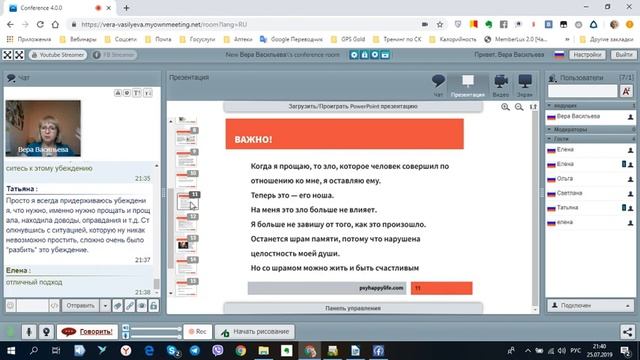Open Загрузить/Проиграть PowerPoint презентацию panel
The width and height of the screenshot is (640, 360).
tap(353, 107)
